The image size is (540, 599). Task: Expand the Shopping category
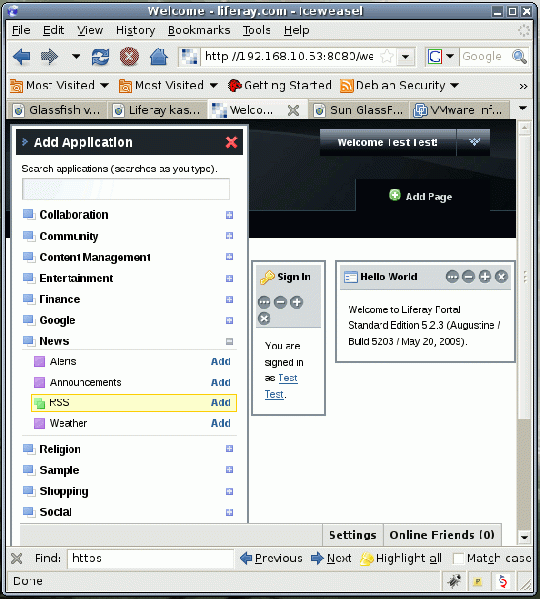point(229,491)
